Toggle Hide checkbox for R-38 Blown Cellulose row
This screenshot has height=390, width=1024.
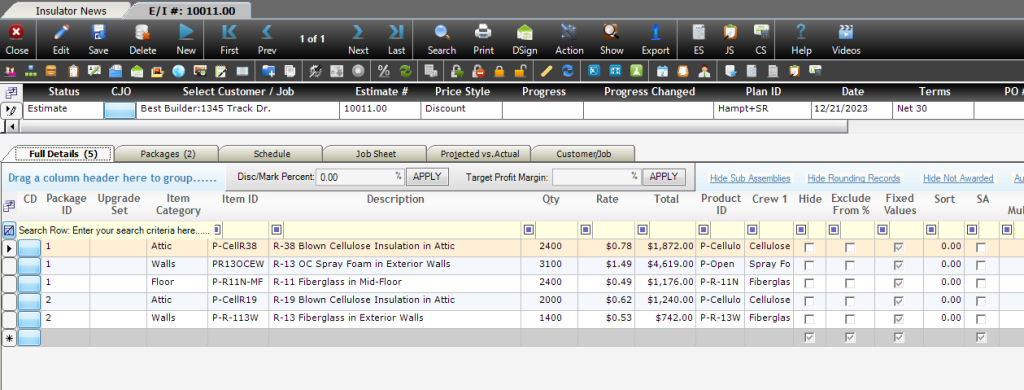(x=810, y=247)
